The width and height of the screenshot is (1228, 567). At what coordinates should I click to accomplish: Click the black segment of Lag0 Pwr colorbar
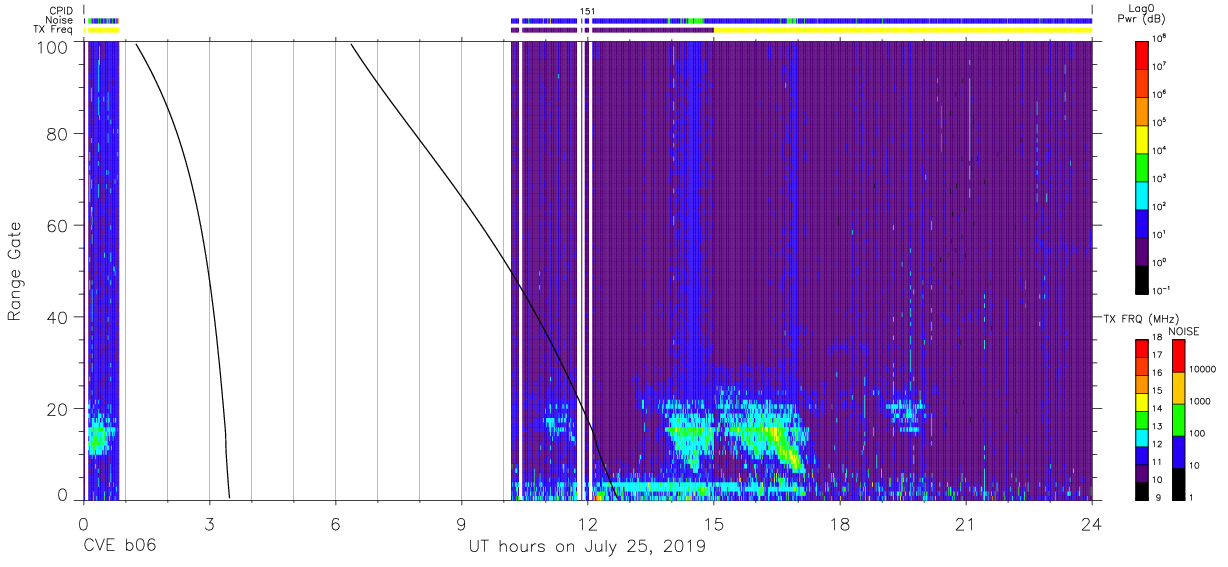(1142, 278)
